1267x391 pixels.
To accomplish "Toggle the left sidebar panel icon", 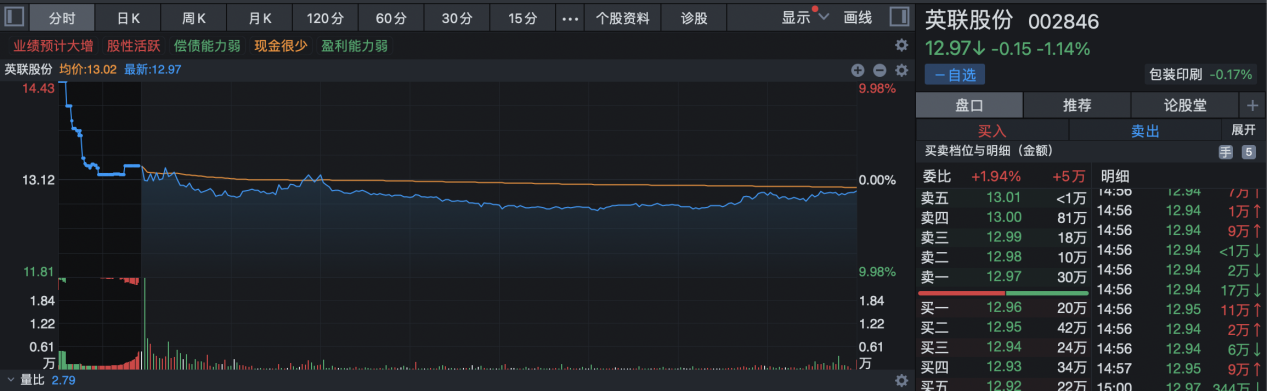I will (x=15, y=17).
